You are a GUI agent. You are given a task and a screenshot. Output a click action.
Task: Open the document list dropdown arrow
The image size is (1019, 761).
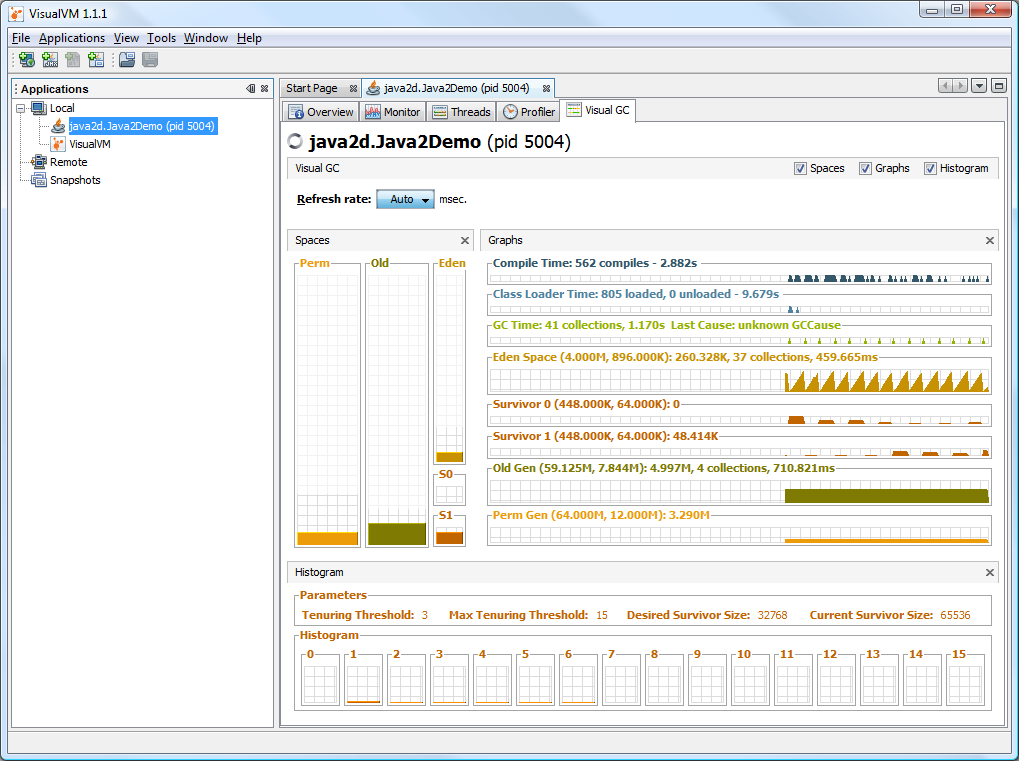(979, 86)
